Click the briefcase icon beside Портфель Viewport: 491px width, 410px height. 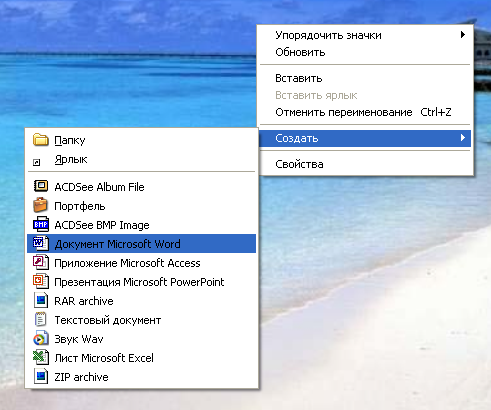pyautogui.click(x=41, y=205)
